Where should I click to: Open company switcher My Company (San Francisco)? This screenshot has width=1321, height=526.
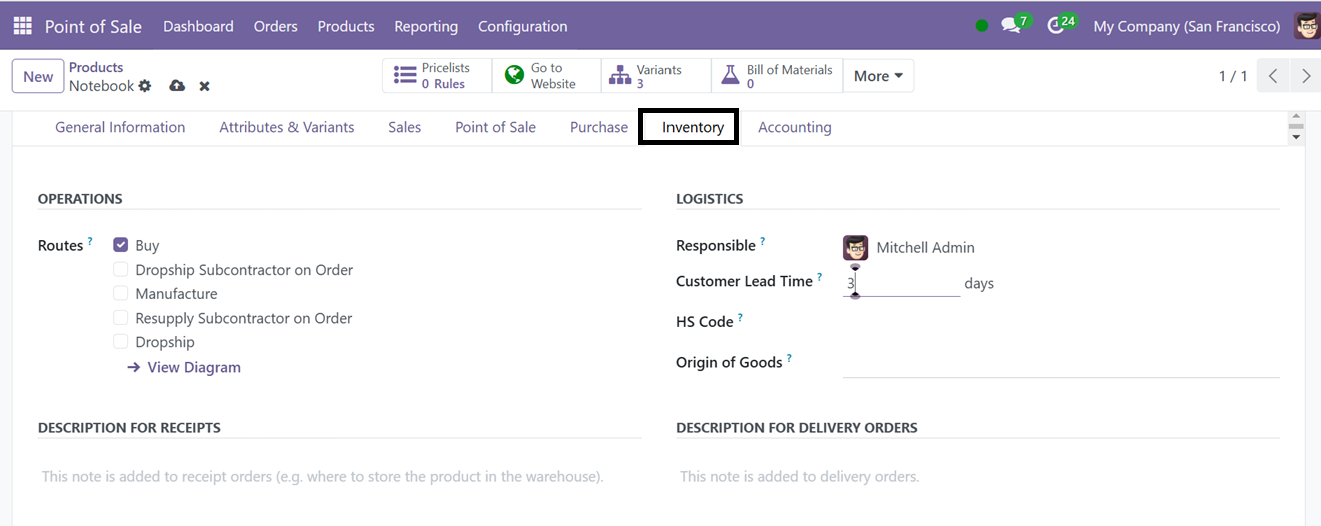pyautogui.click(x=1187, y=26)
